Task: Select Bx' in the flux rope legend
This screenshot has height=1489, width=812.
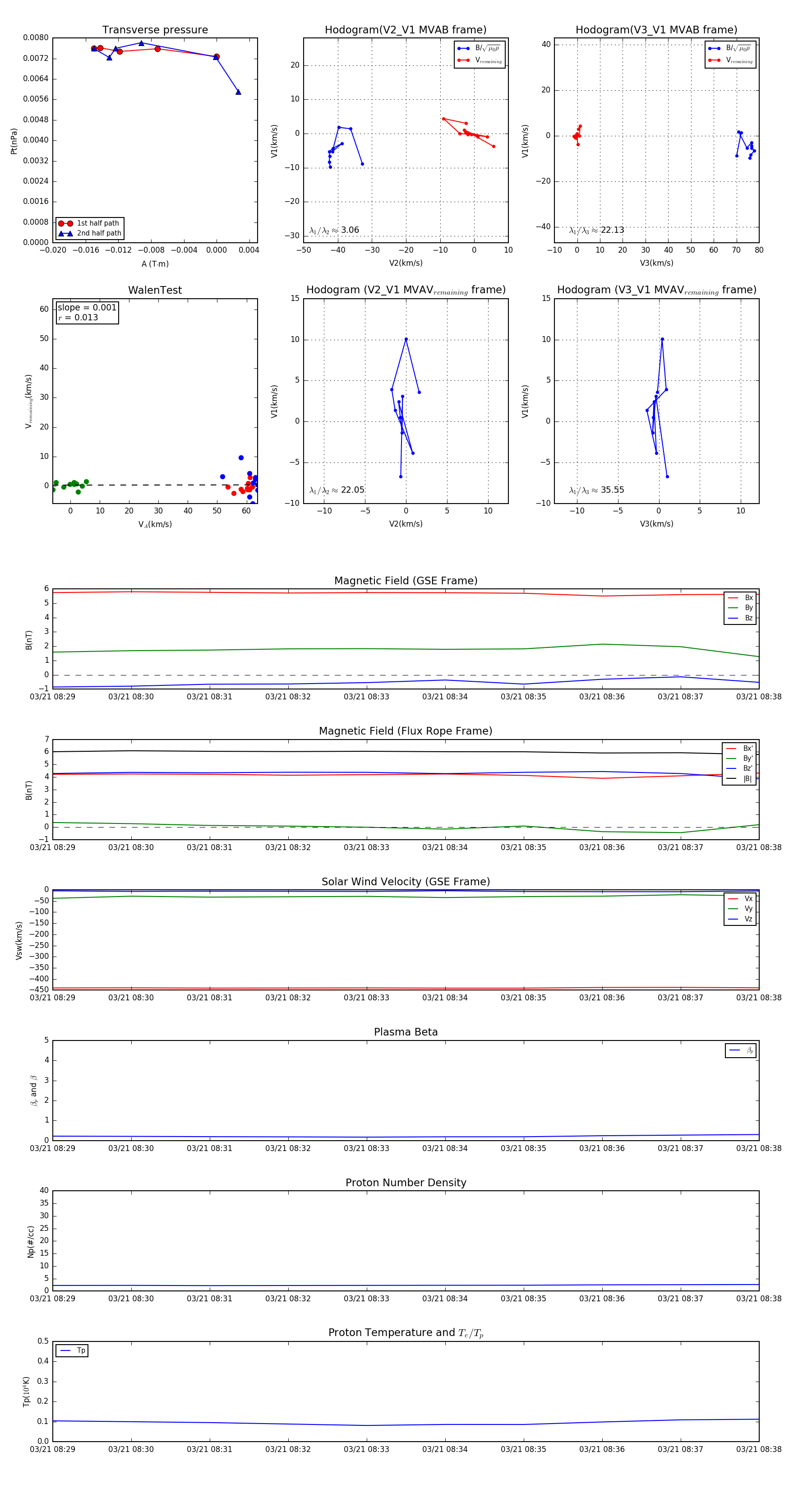Action: coord(740,748)
